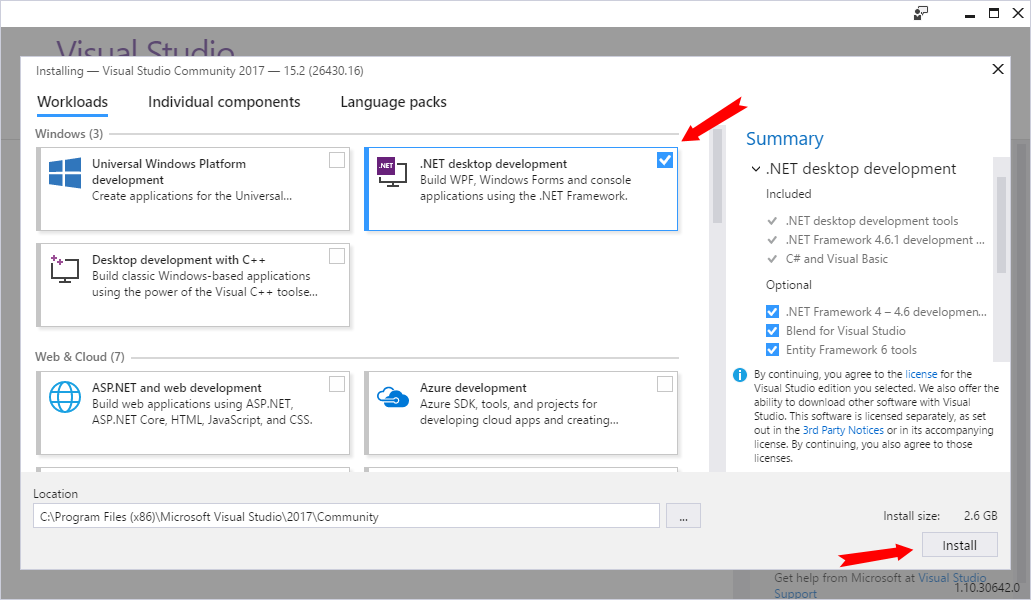Click the ASP.NET globe icon
1031x600 pixels.
tap(65, 397)
